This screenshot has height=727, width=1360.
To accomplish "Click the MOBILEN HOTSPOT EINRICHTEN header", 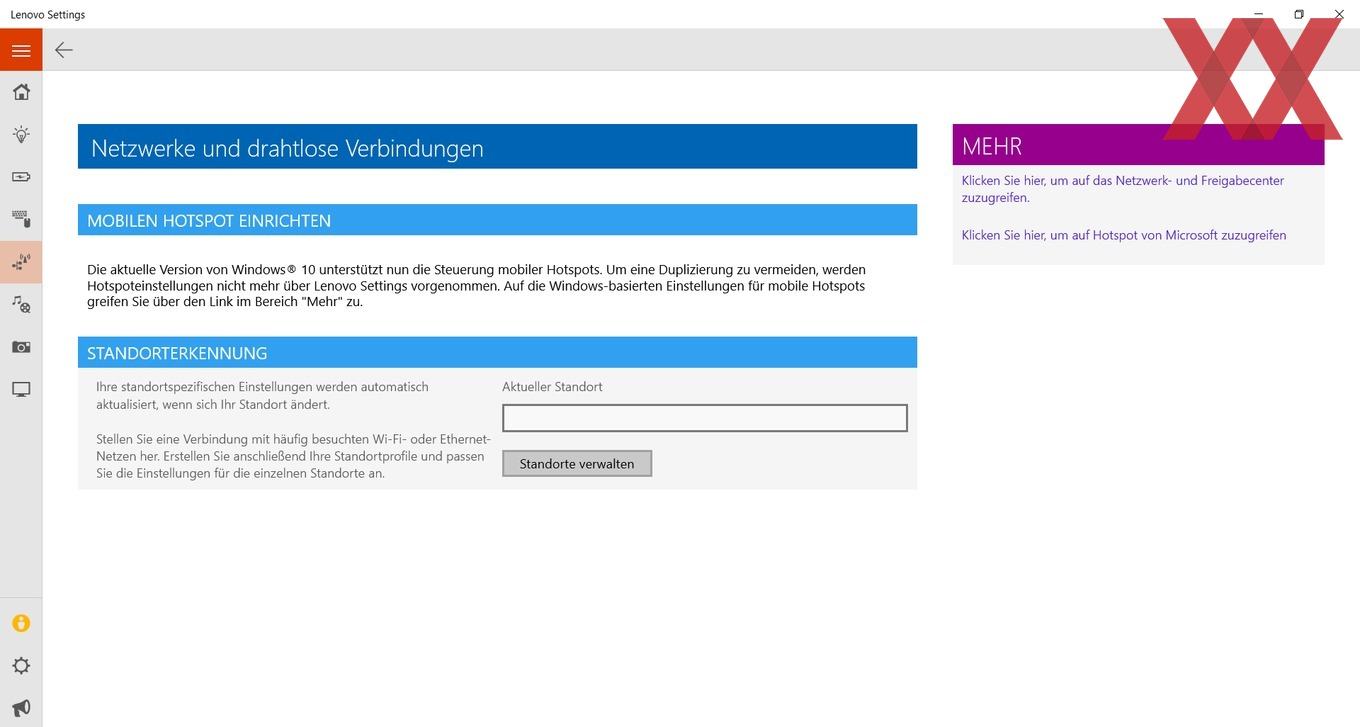I will click(x=497, y=220).
